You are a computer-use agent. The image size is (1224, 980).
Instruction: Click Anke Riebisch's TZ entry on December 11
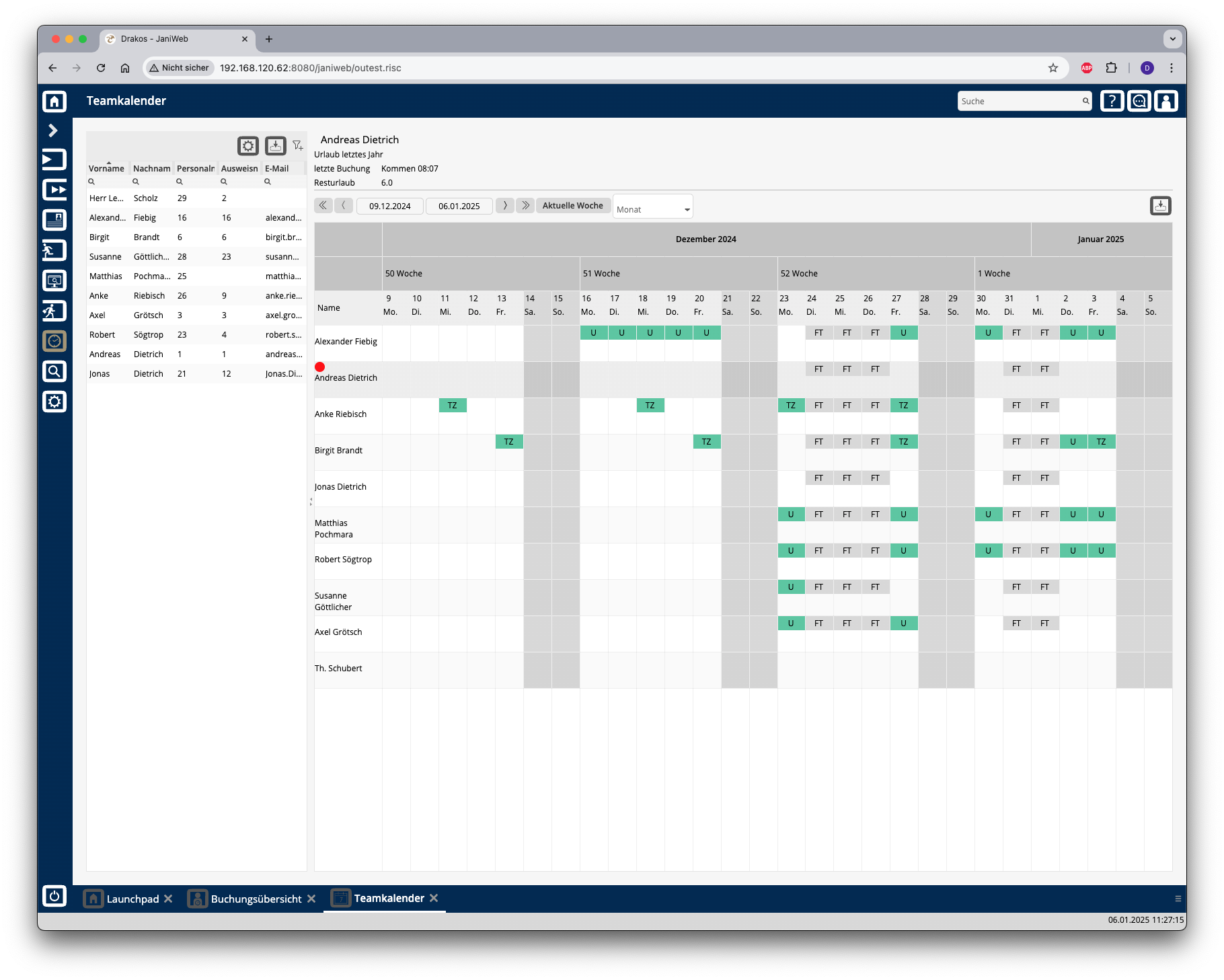(453, 405)
